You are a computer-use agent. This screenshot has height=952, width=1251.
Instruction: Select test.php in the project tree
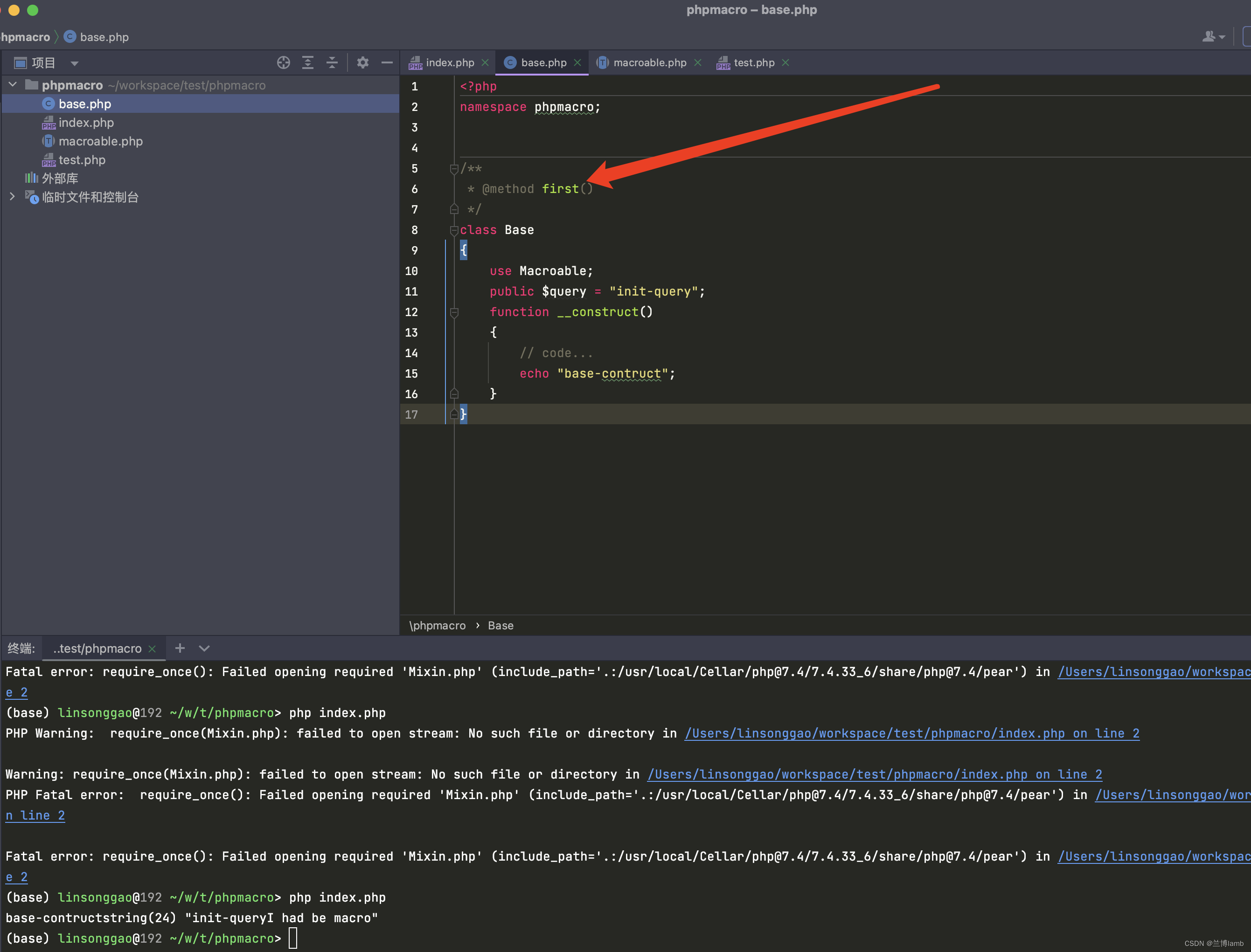click(82, 160)
